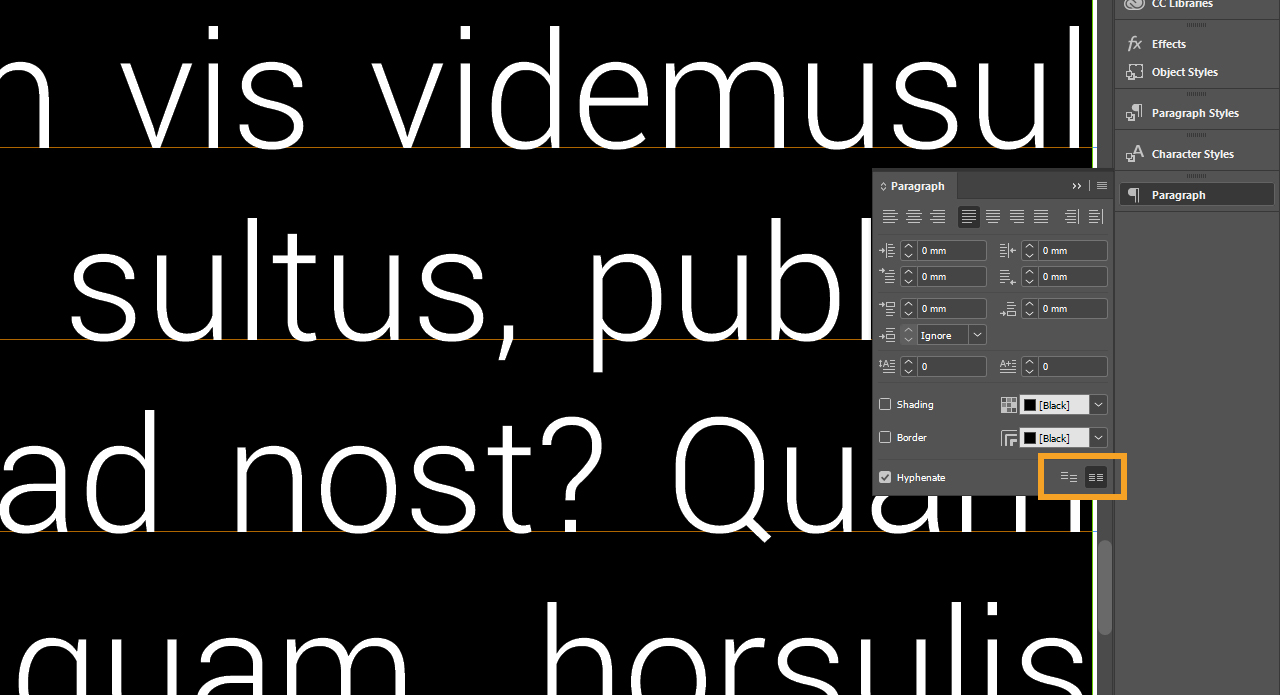The height and width of the screenshot is (695, 1280).
Task: Uncheck the Hyphenate checkbox
Action: click(885, 477)
